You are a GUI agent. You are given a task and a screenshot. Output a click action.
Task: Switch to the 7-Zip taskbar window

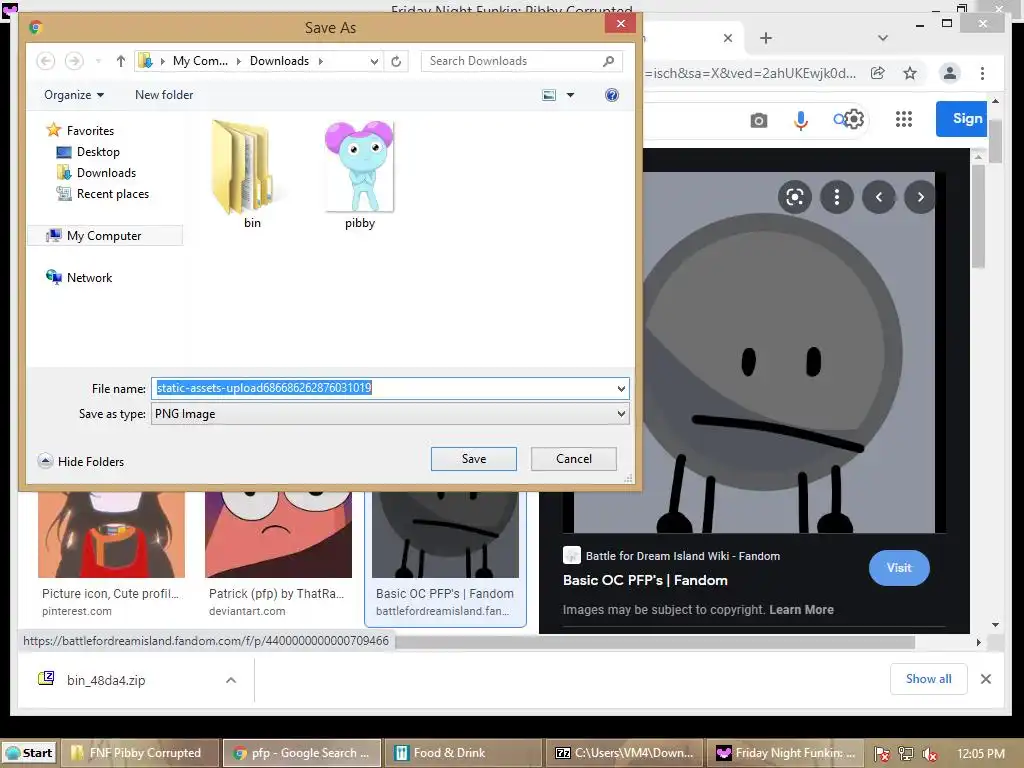pyautogui.click(x=624, y=753)
